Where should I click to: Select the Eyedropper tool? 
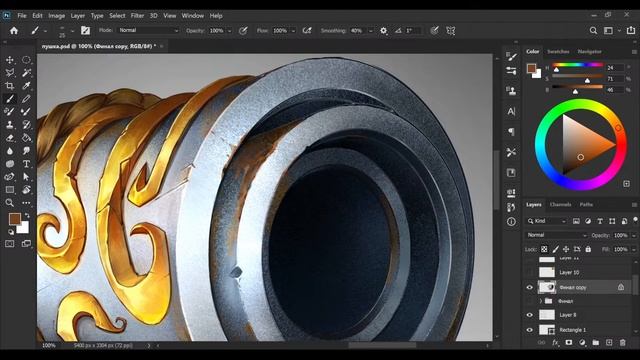(x=26, y=86)
